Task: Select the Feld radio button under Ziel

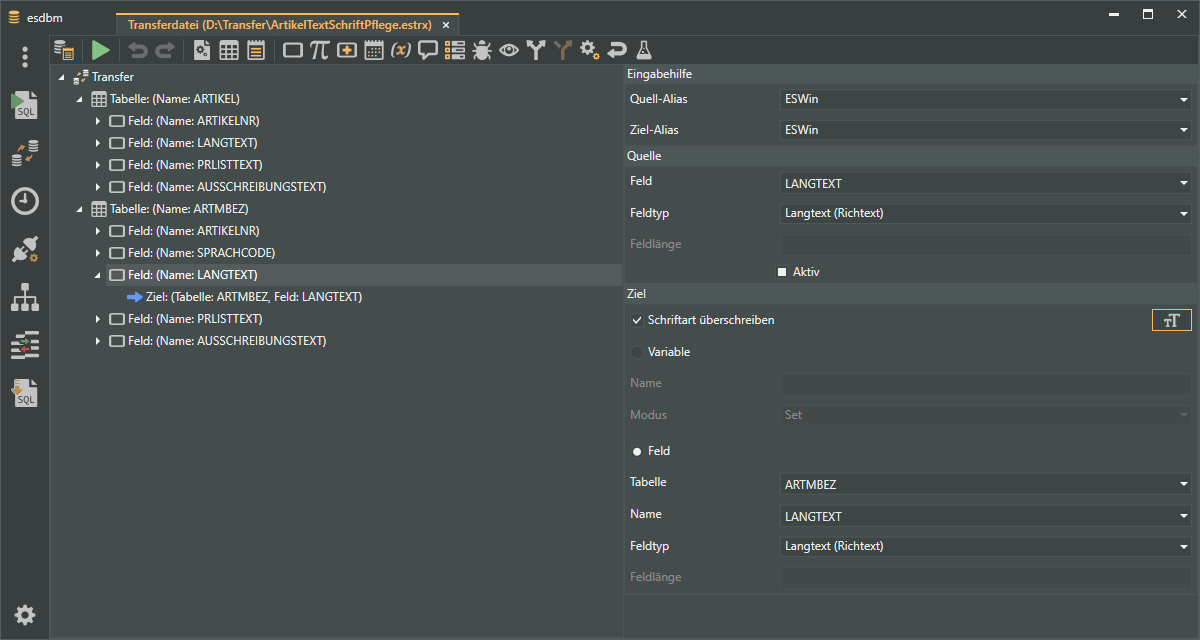Action: (637, 451)
